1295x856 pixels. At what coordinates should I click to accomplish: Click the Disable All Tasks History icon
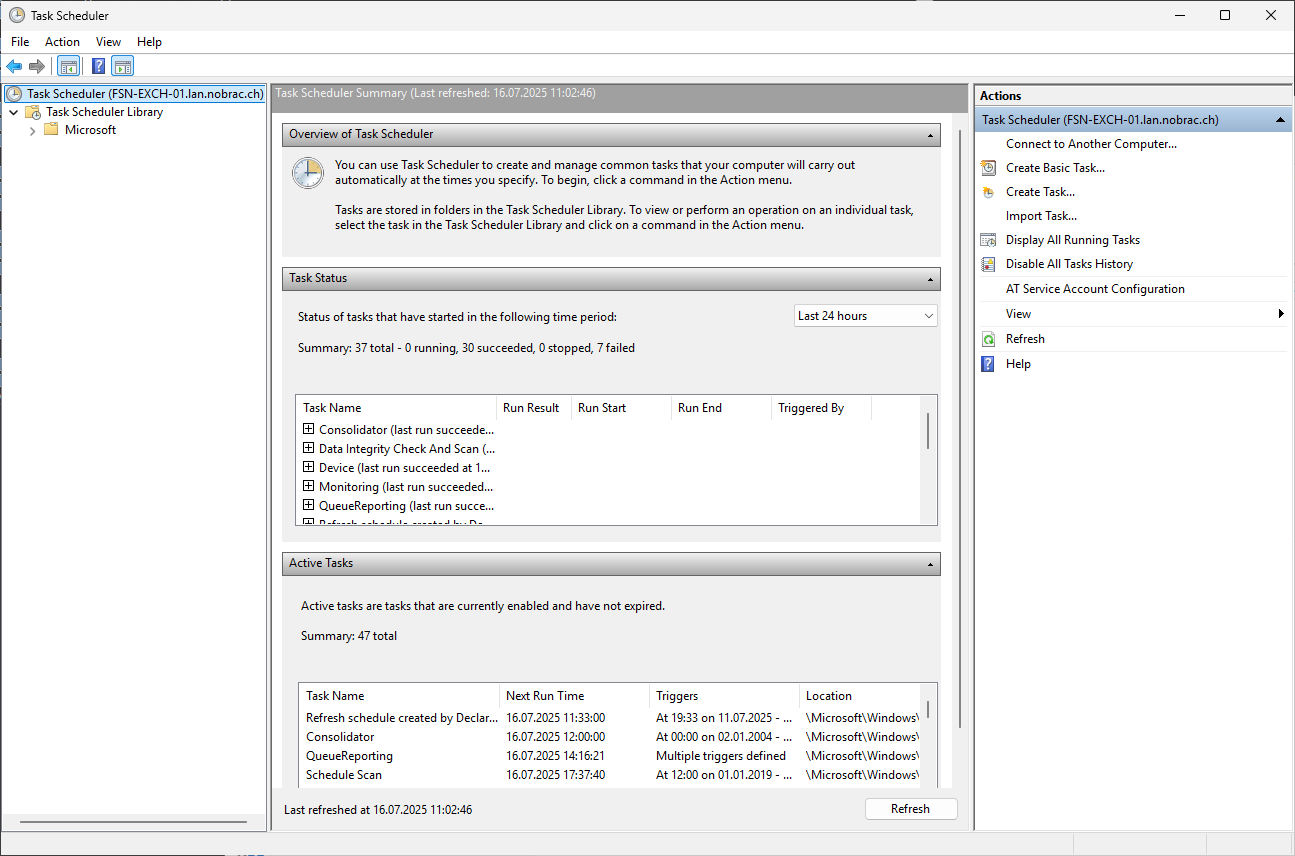pyautogui.click(x=988, y=264)
